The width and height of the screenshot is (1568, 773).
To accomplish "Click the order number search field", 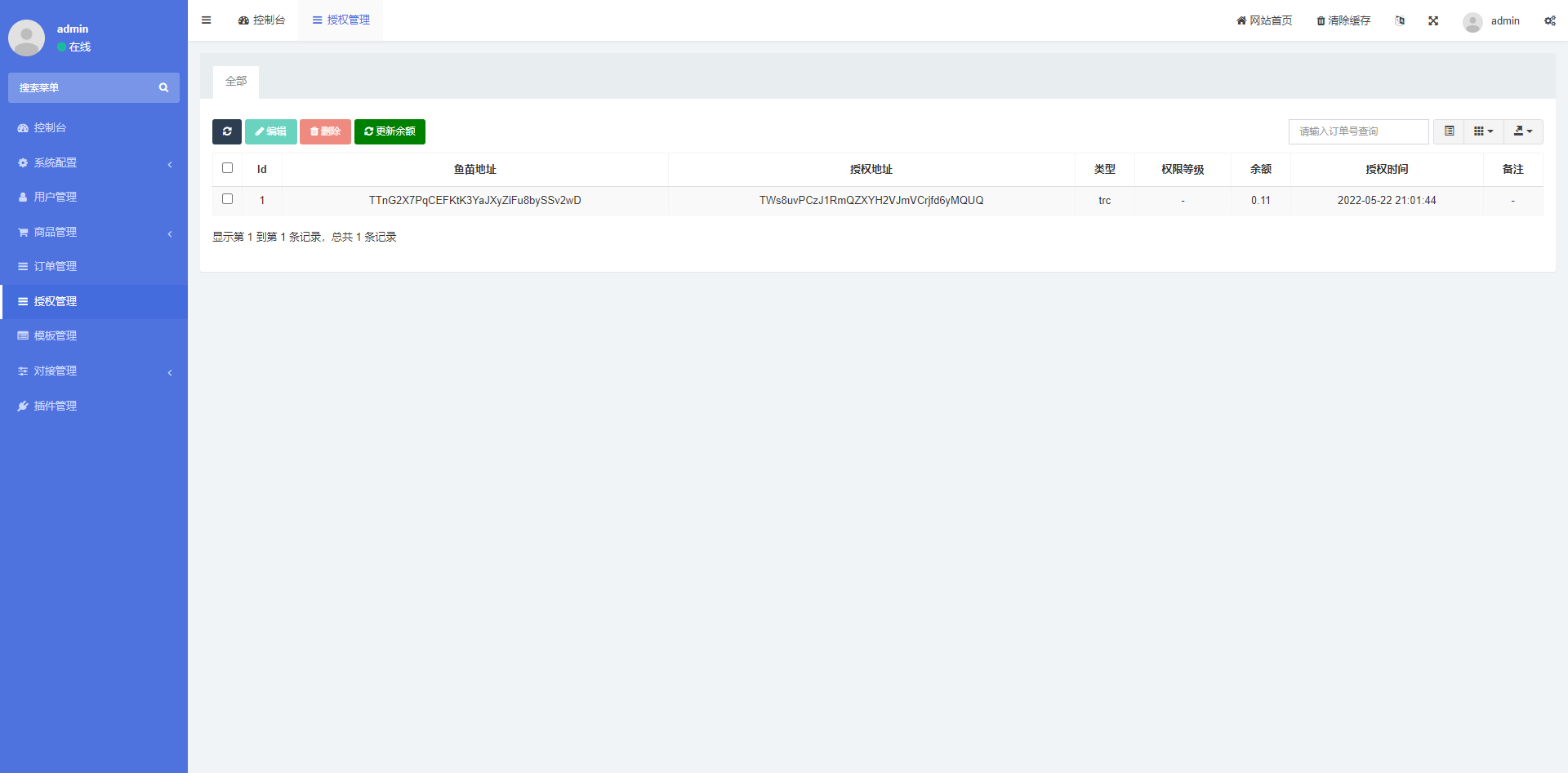I will [x=1358, y=131].
